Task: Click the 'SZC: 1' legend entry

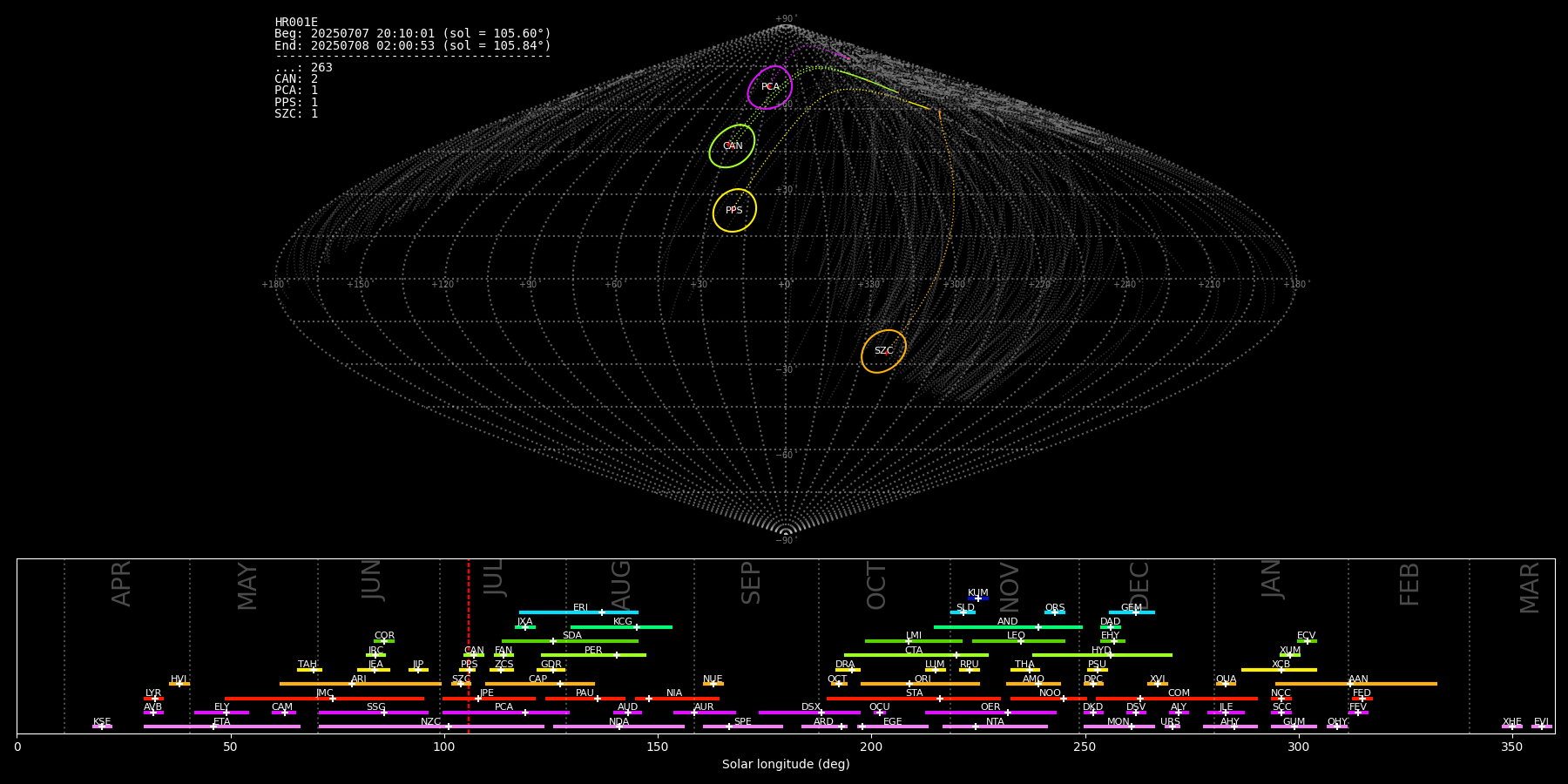Action: tap(296, 114)
